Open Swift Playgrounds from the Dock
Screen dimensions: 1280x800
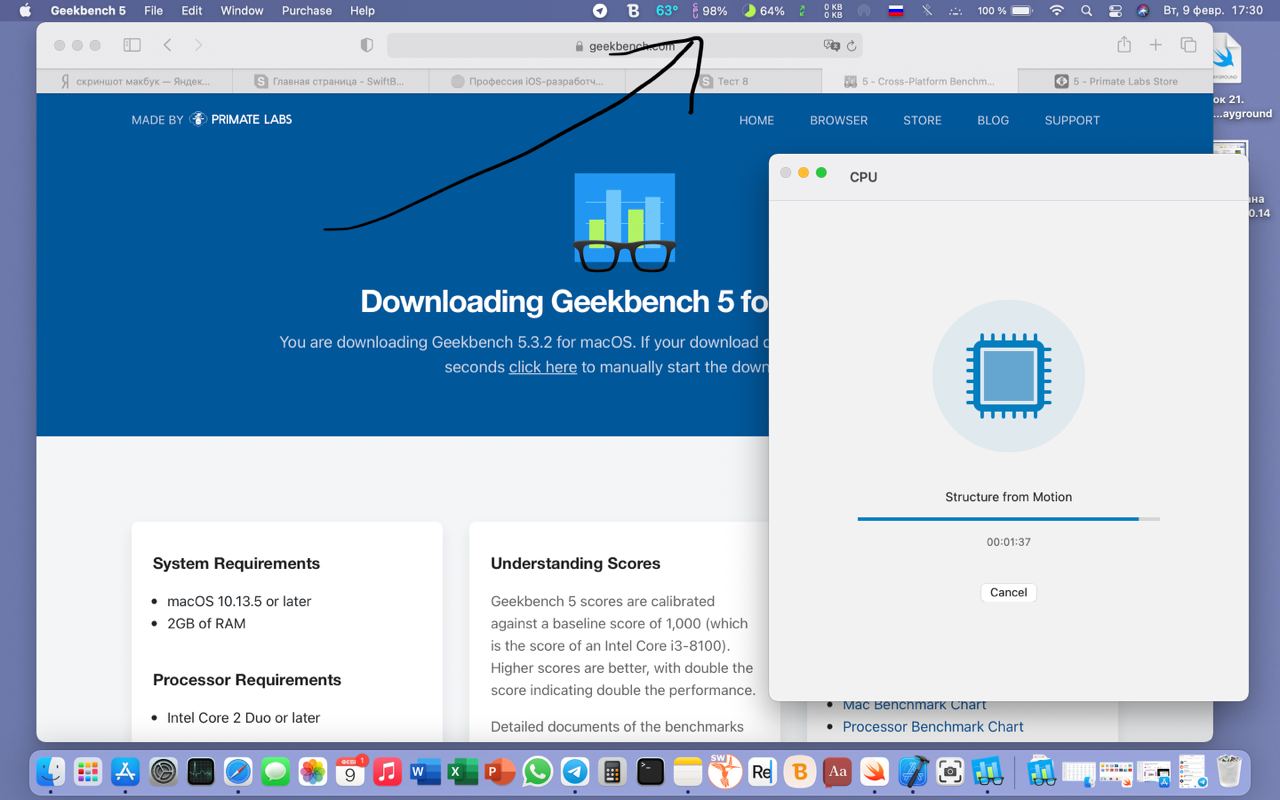coord(874,771)
